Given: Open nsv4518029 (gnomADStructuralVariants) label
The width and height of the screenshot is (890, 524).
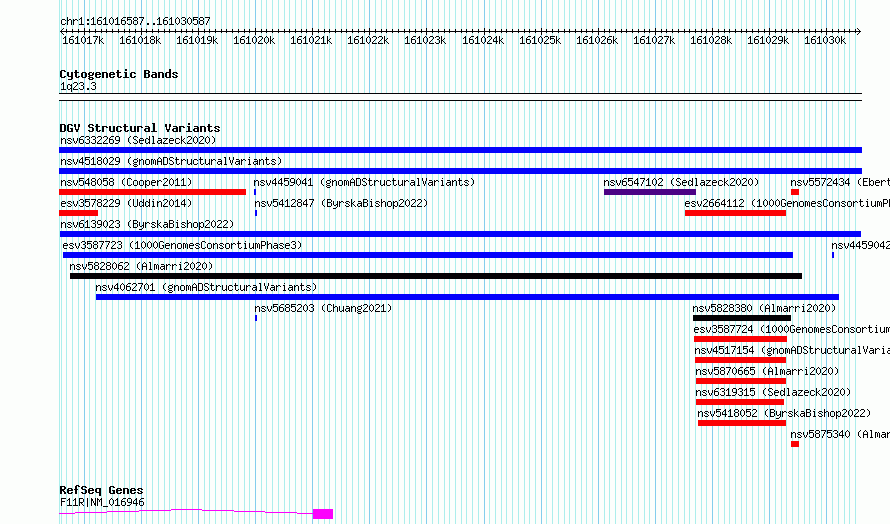Looking at the screenshot, I should point(171,161).
